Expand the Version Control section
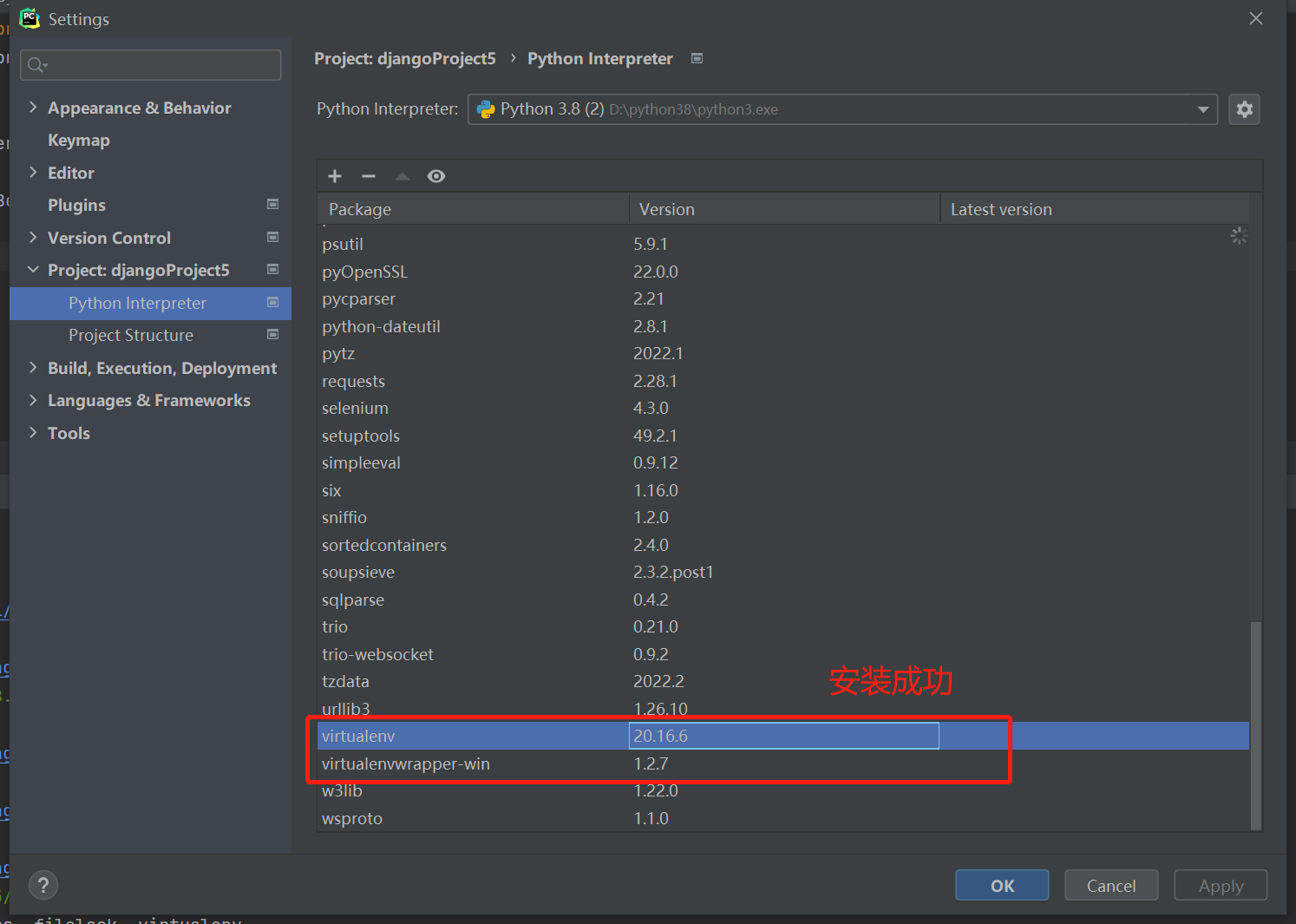Screen dimensions: 1296x924 (x=33, y=238)
